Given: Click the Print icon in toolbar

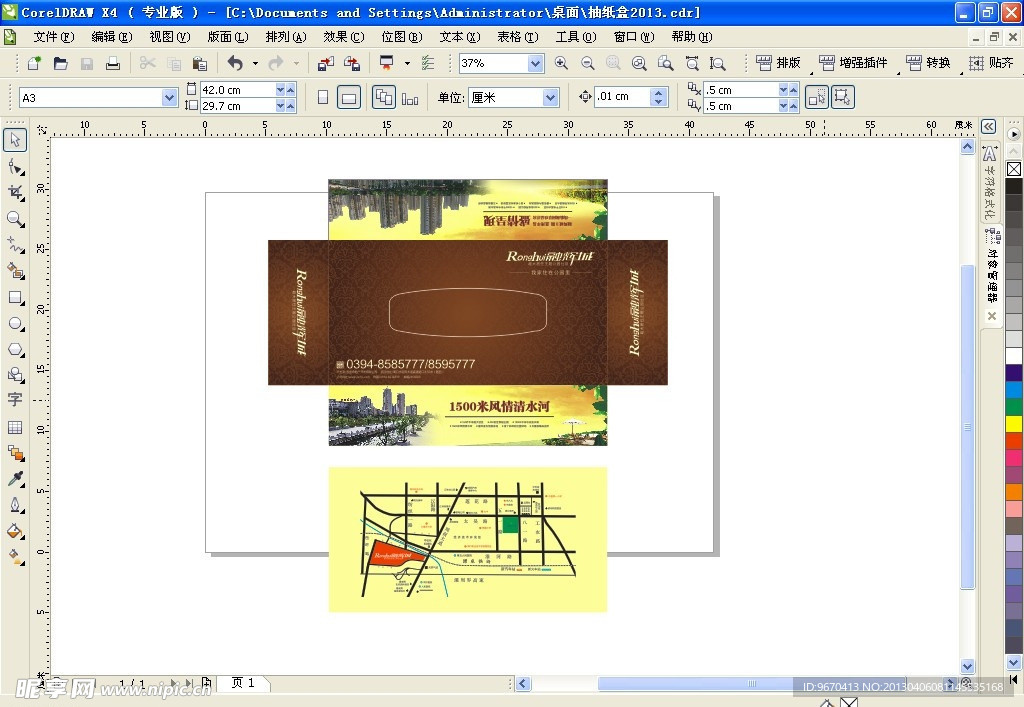Looking at the screenshot, I should (x=113, y=63).
